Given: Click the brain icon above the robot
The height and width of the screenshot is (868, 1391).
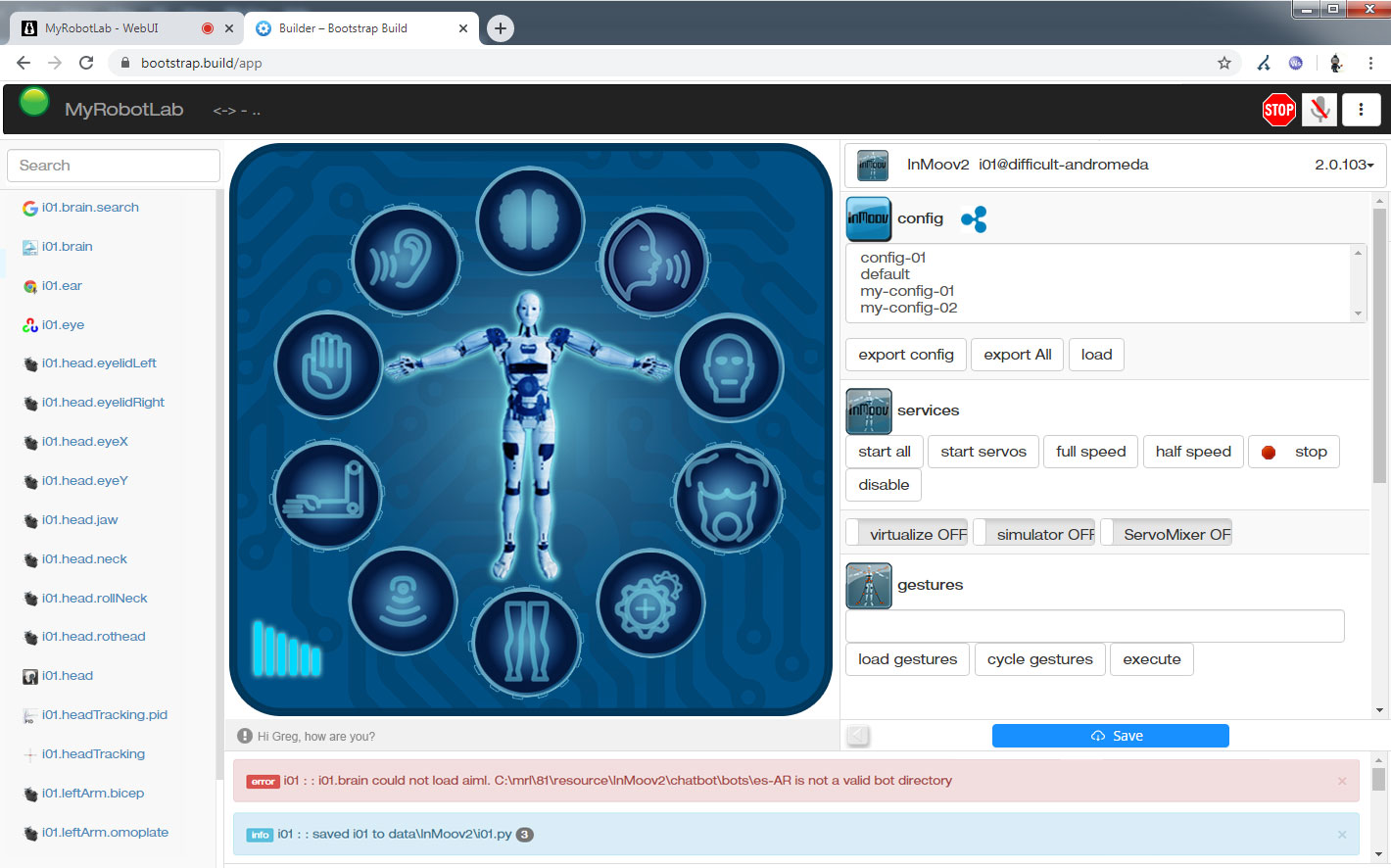Looking at the screenshot, I should 530,220.
